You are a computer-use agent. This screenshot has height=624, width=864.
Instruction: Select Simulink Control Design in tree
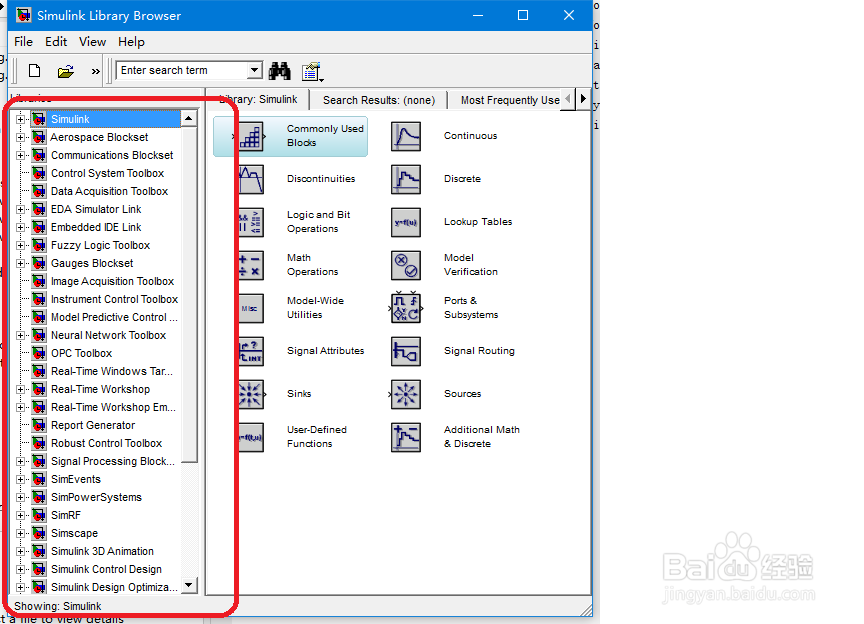pyautogui.click(x=106, y=569)
